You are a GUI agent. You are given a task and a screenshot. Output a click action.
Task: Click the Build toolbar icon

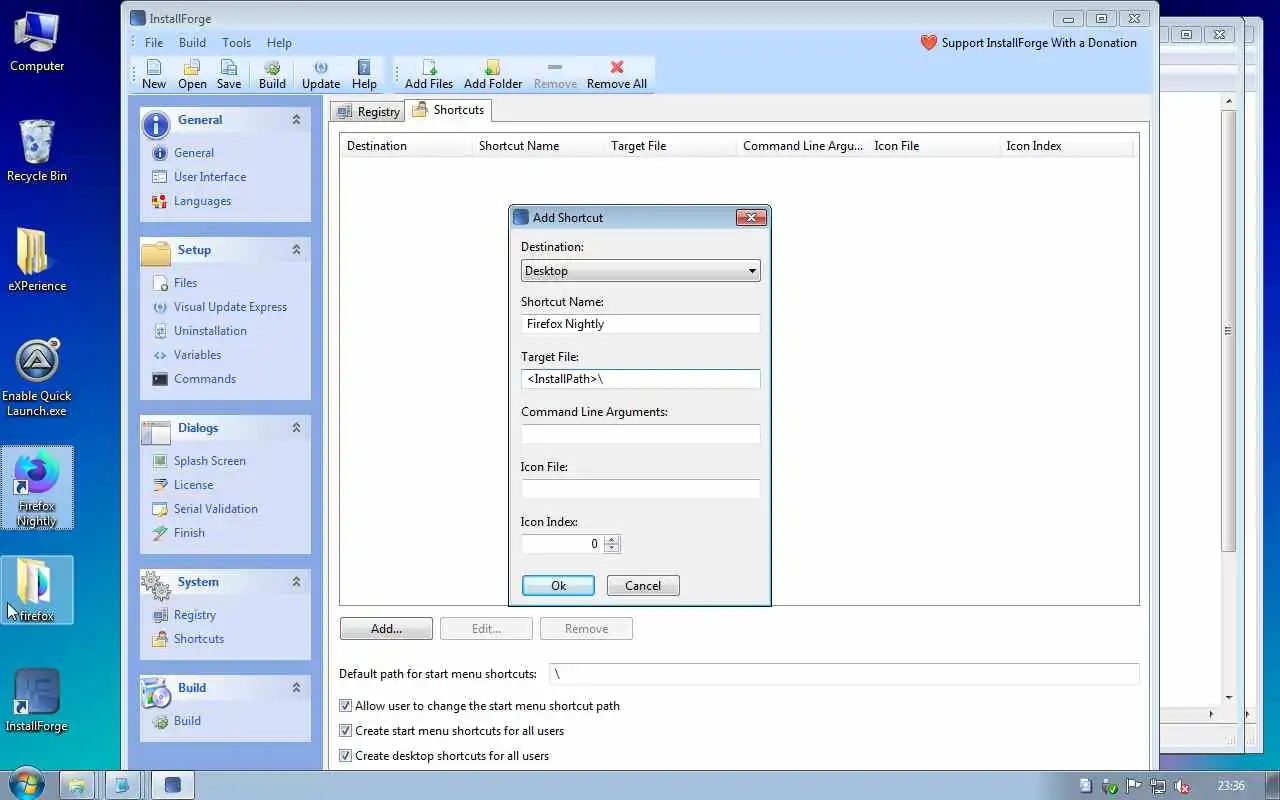point(272,74)
